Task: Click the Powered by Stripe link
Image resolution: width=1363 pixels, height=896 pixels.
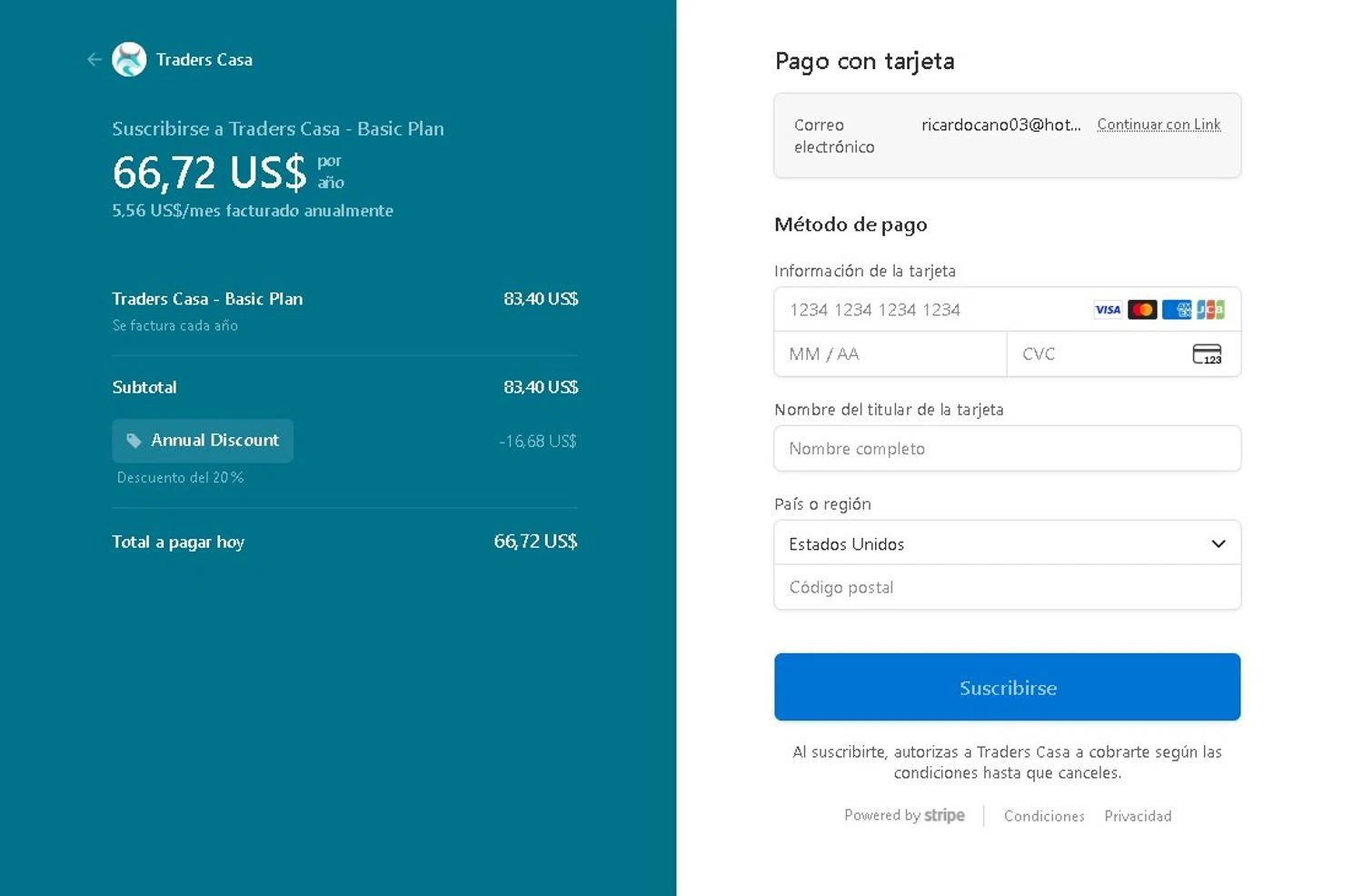Action: pyautogui.click(x=904, y=815)
